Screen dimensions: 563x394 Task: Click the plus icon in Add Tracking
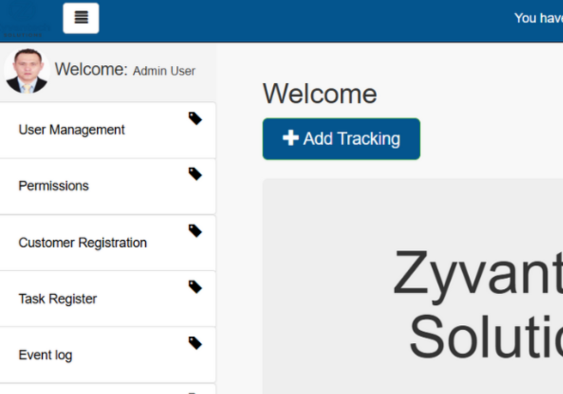point(290,138)
